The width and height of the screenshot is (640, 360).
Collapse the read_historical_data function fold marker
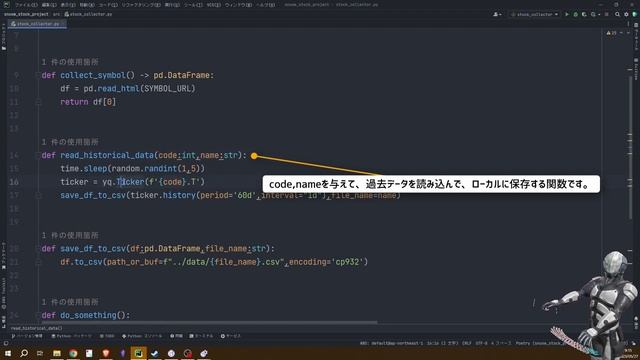(x=38, y=155)
